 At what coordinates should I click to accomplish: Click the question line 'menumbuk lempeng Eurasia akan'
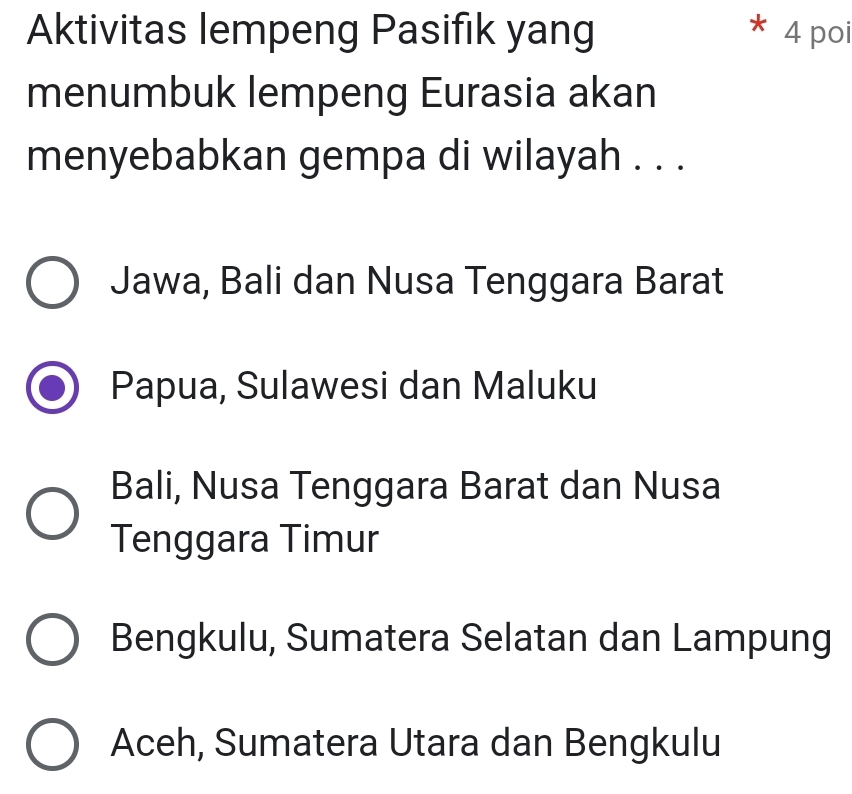342,95
